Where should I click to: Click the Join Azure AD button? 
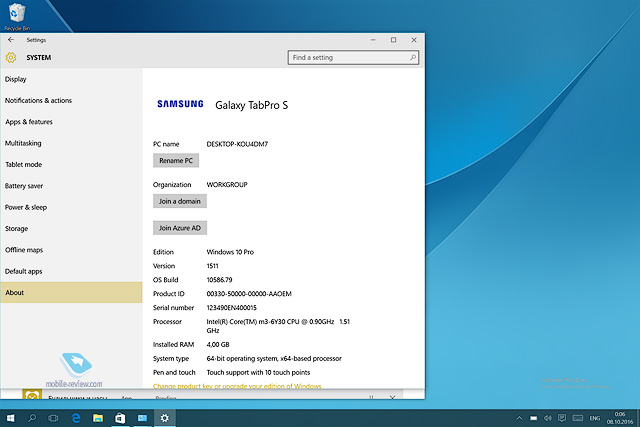180,228
